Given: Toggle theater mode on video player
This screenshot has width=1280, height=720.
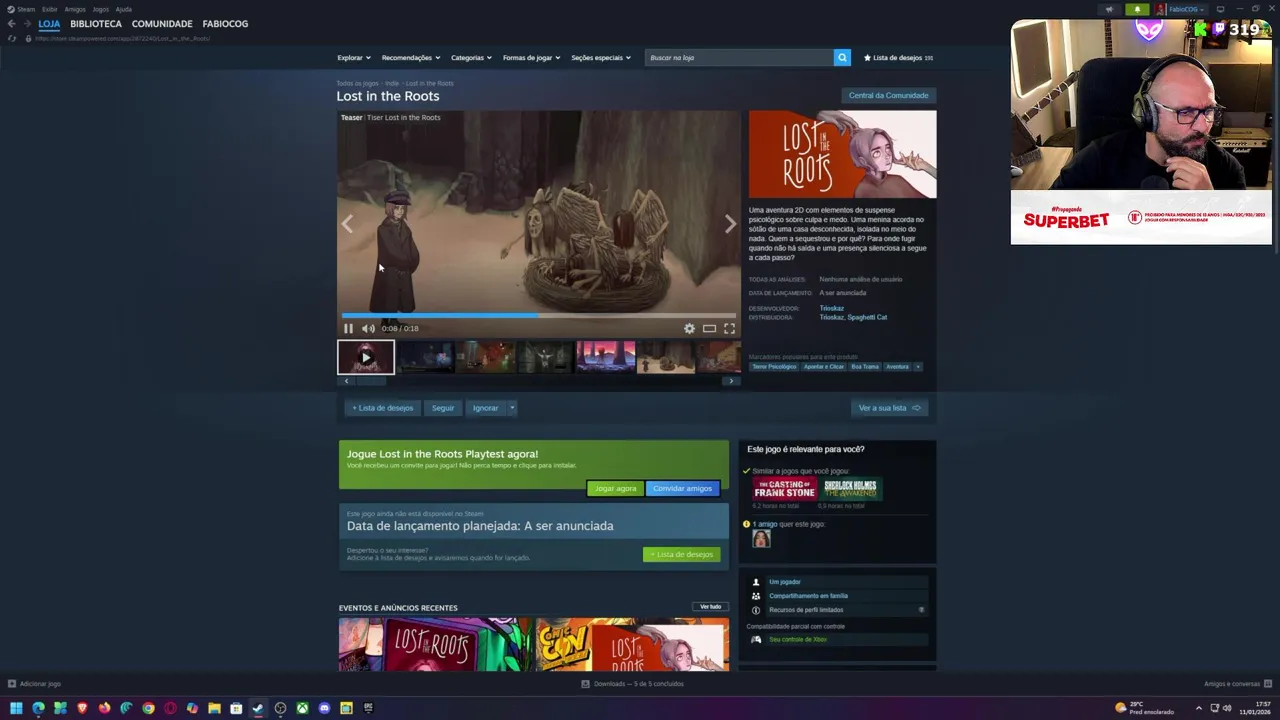Looking at the screenshot, I should click(709, 328).
